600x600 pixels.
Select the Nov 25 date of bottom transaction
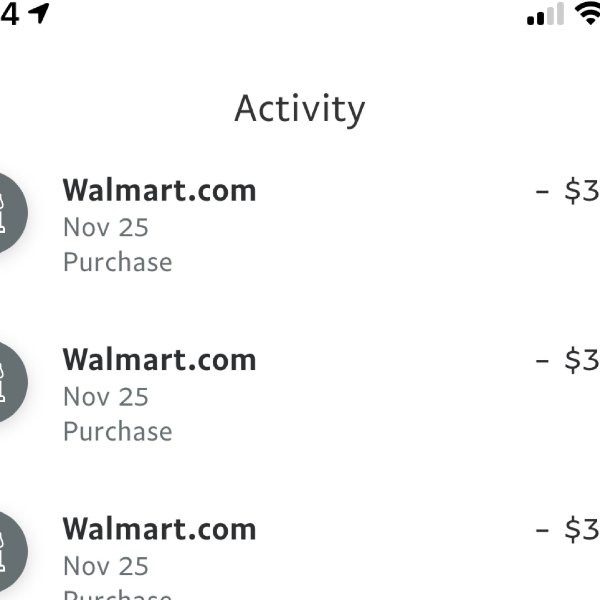(x=106, y=566)
